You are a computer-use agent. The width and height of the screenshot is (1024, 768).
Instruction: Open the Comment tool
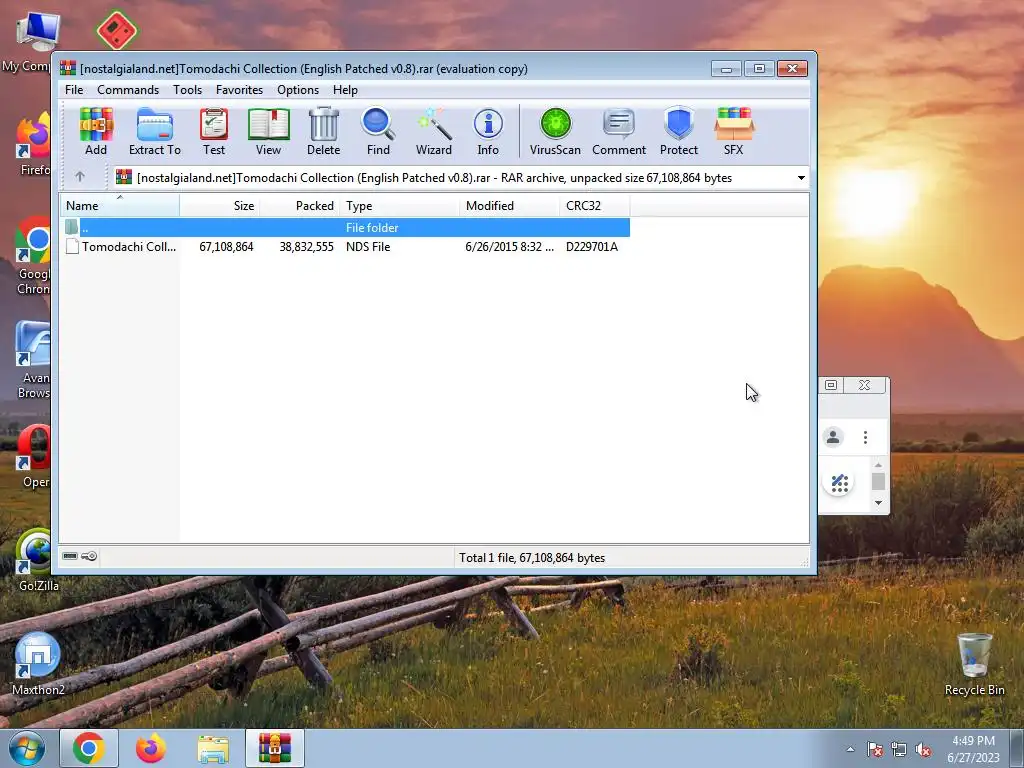click(619, 131)
